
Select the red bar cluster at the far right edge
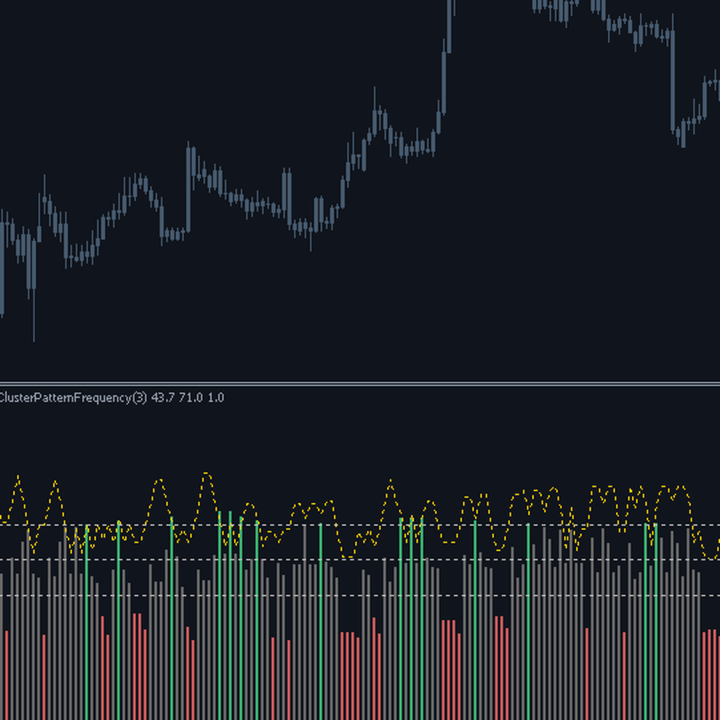[711, 675]
